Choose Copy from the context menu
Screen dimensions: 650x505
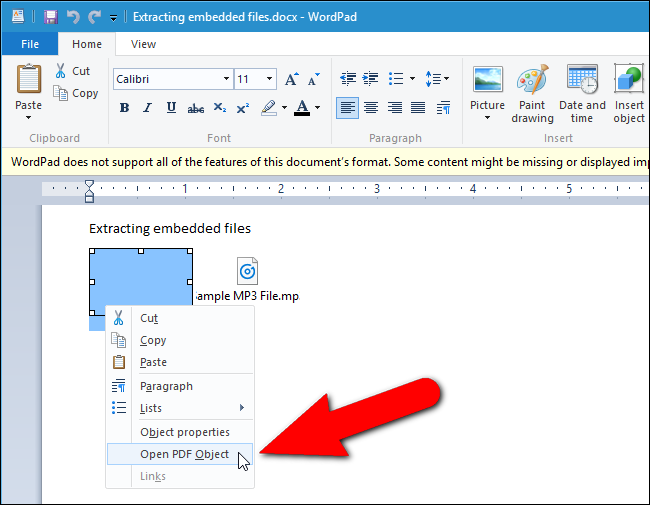pyautogui.click(x=180, y=340)
